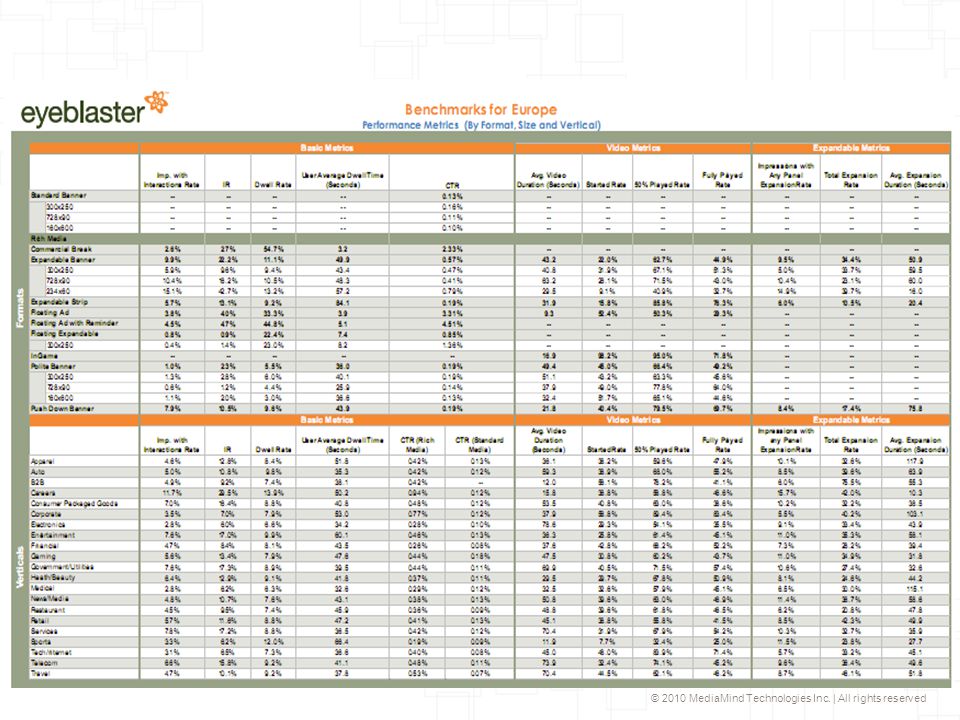
Task: Click the 'Commercial Break' row label
Action: point(61,249)
